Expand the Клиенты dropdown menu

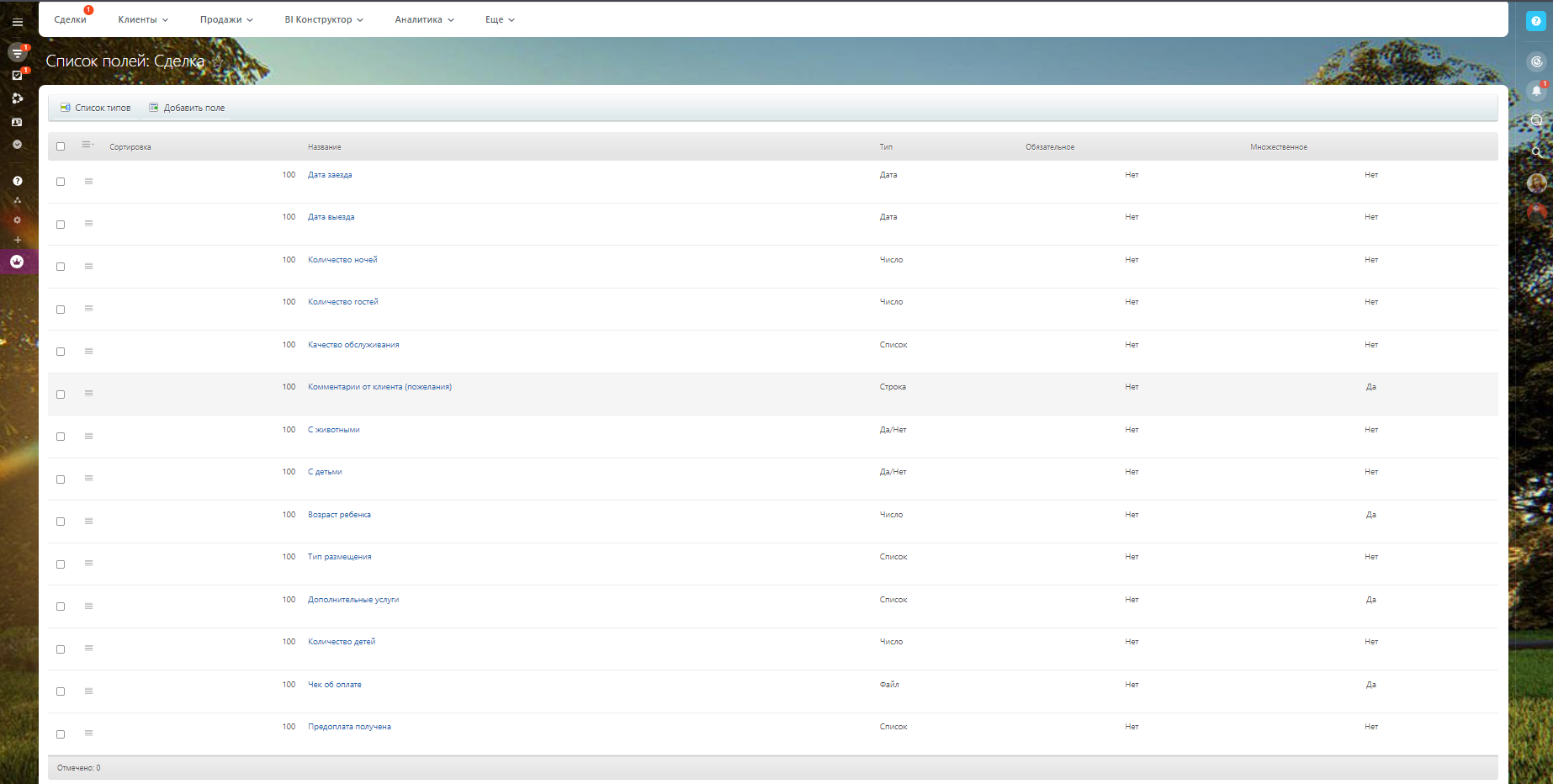143,19
